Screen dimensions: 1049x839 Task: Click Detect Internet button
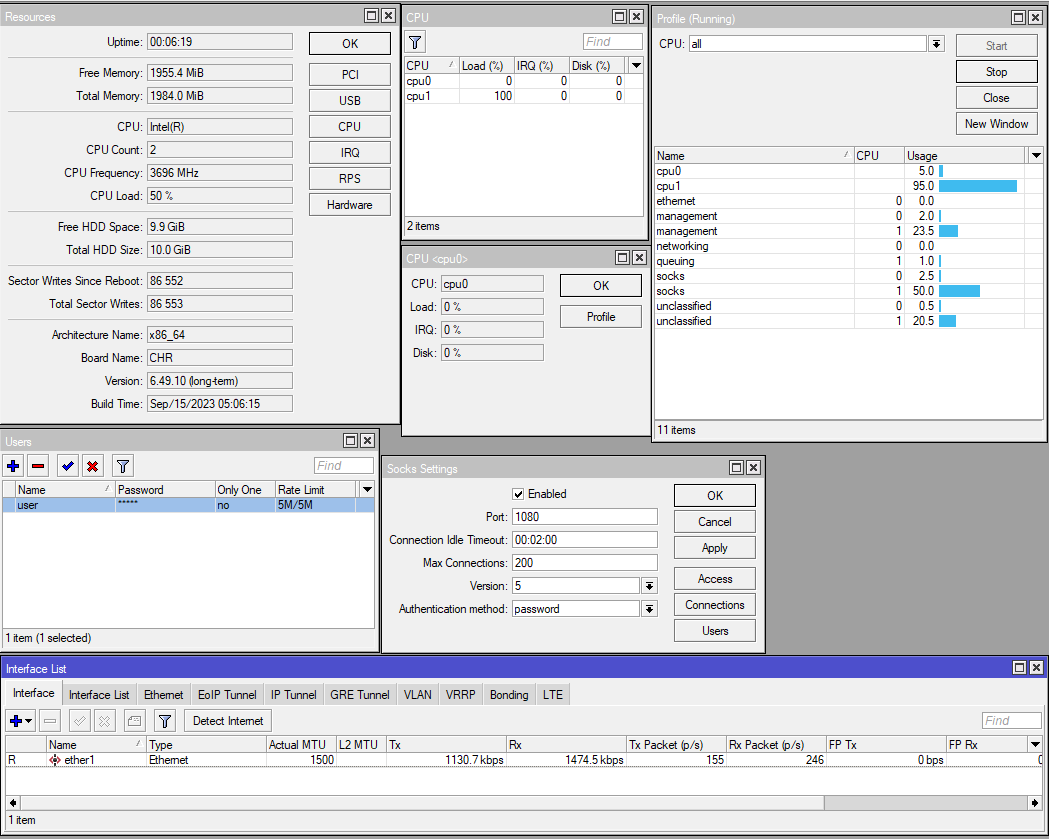click(228, 721)
